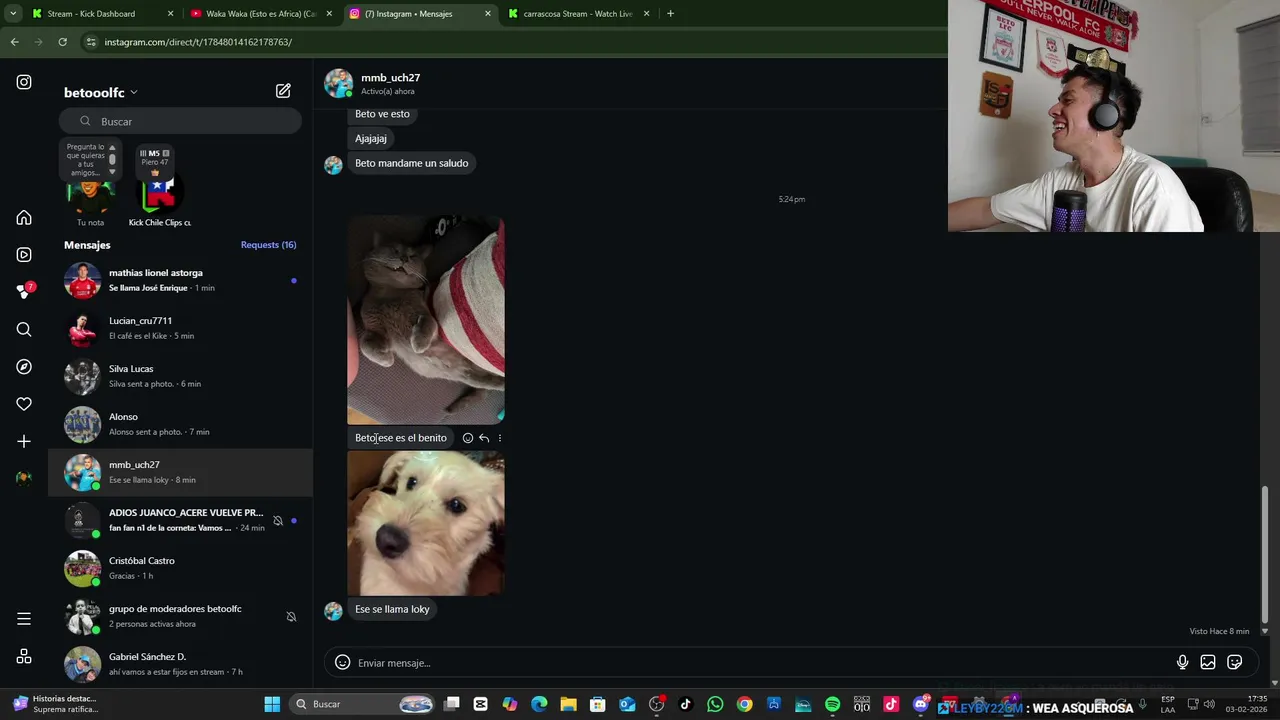Jump to latest message arrow
This screenshot has height=720, width=1280.
(1265, 631)
